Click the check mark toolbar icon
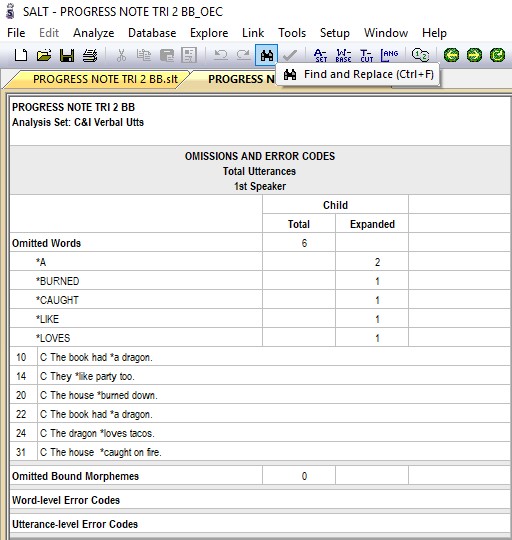 (x=290, y=55)
